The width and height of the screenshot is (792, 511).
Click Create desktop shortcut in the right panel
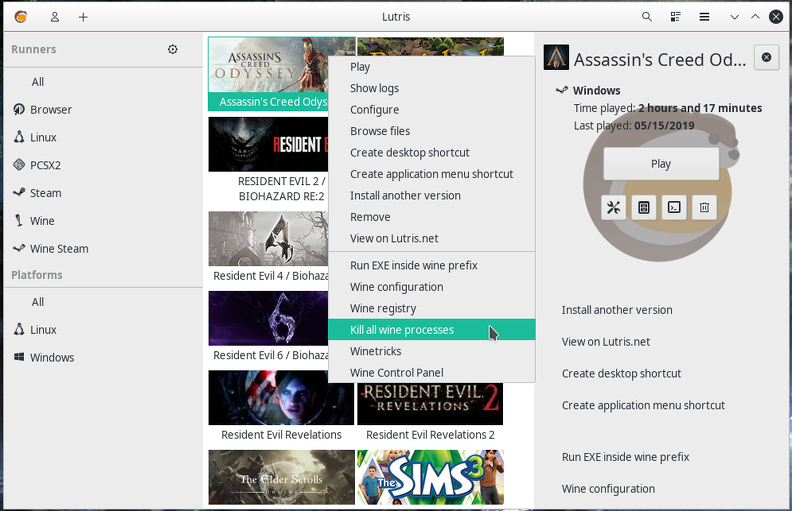coord(621,373)
